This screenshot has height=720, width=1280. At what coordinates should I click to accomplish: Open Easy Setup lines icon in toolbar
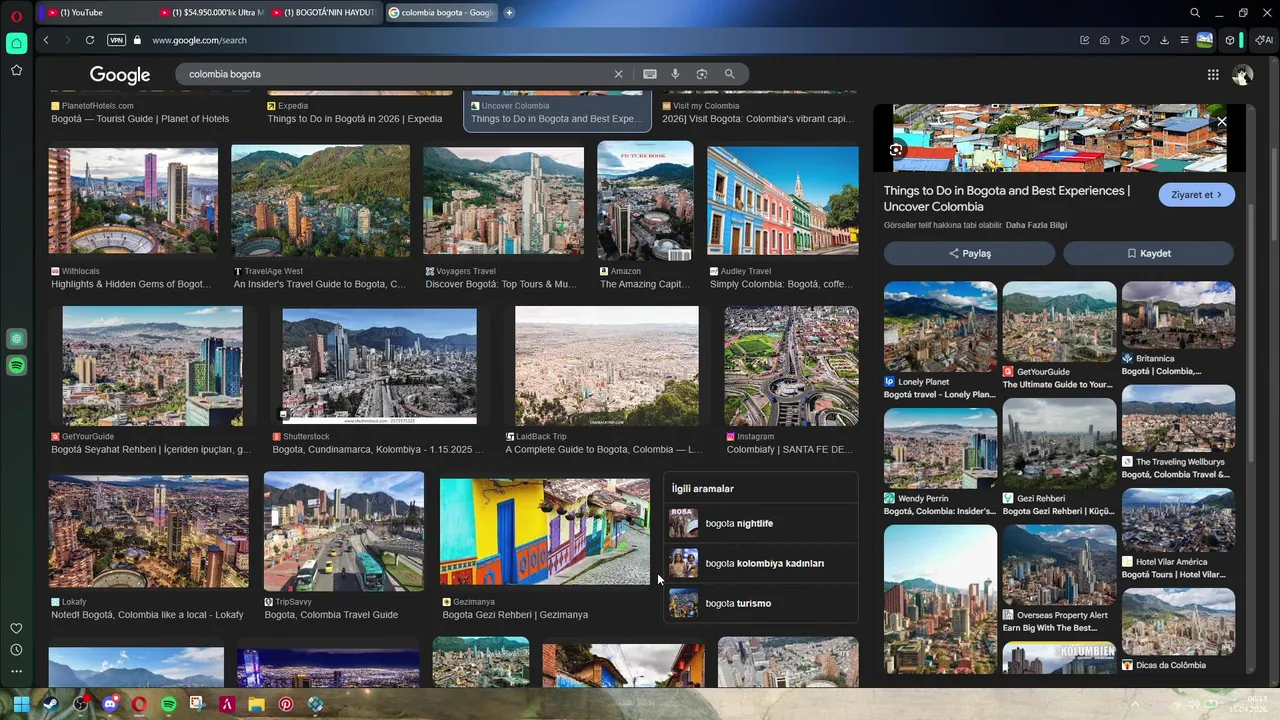point(1184,40)
